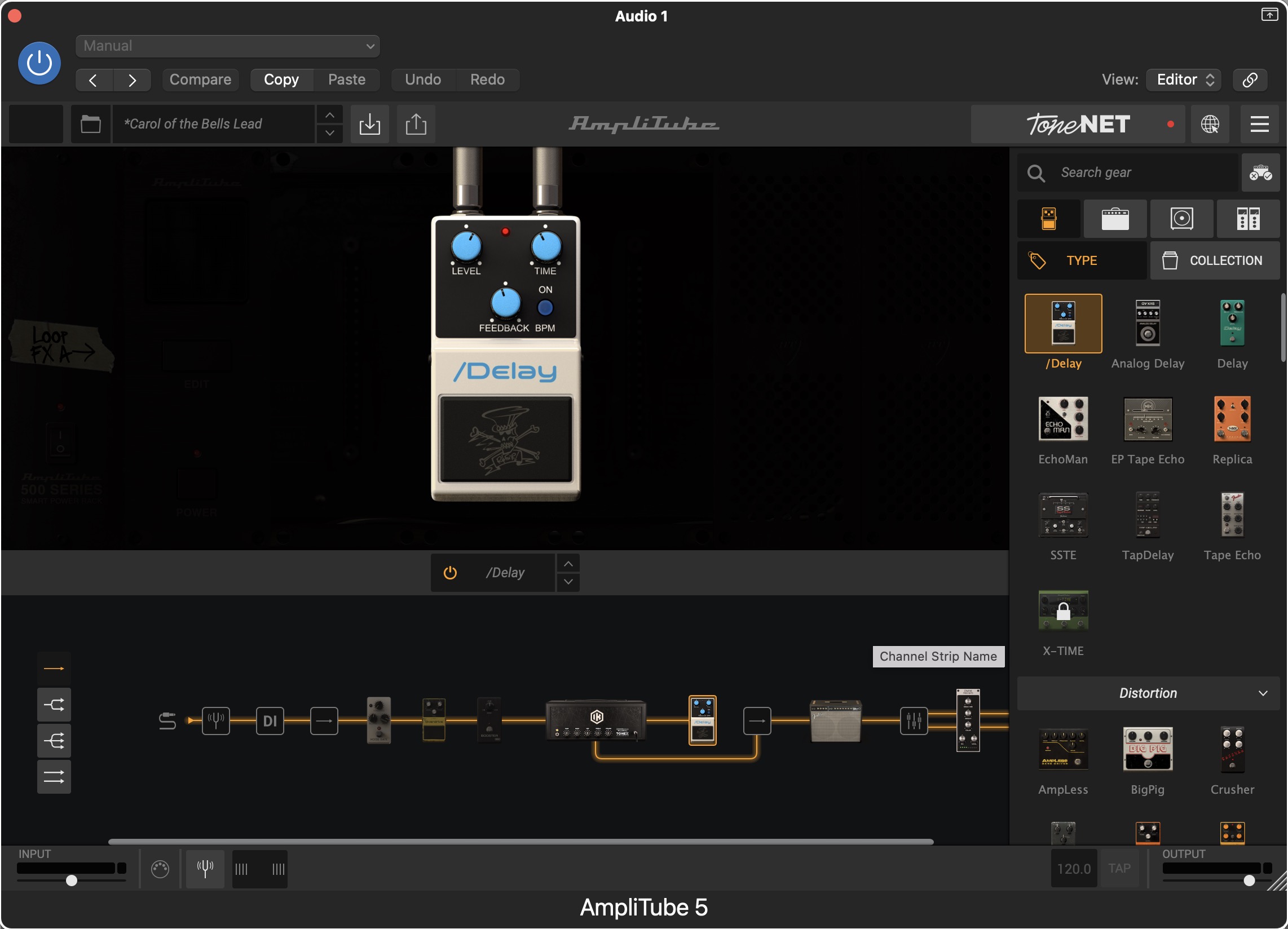Collapse the Distortion category section
This screenshot has height=929, width=1288.
point(1148,693)
